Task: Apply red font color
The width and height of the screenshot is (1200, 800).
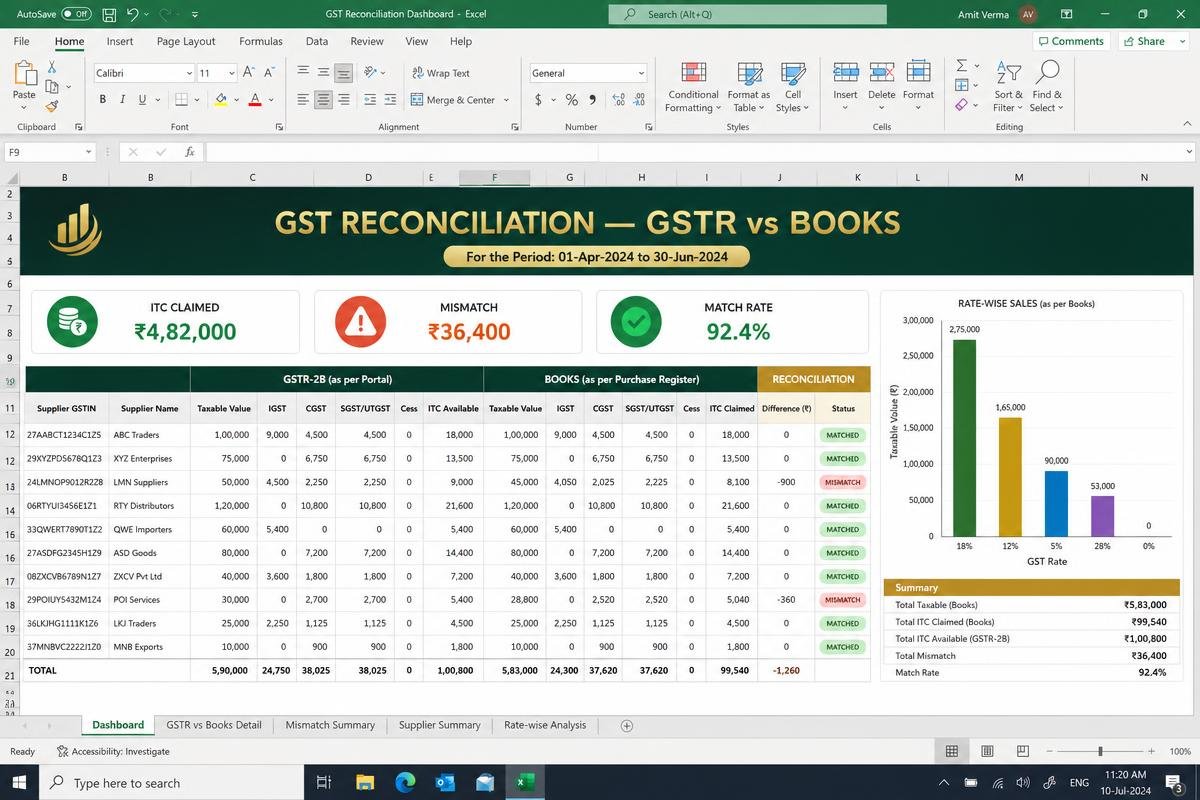Action: tap(255, 100)
